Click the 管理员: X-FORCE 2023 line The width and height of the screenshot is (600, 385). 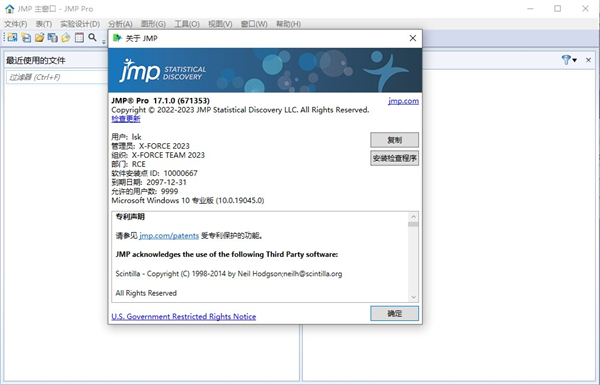tap(150, 146)
